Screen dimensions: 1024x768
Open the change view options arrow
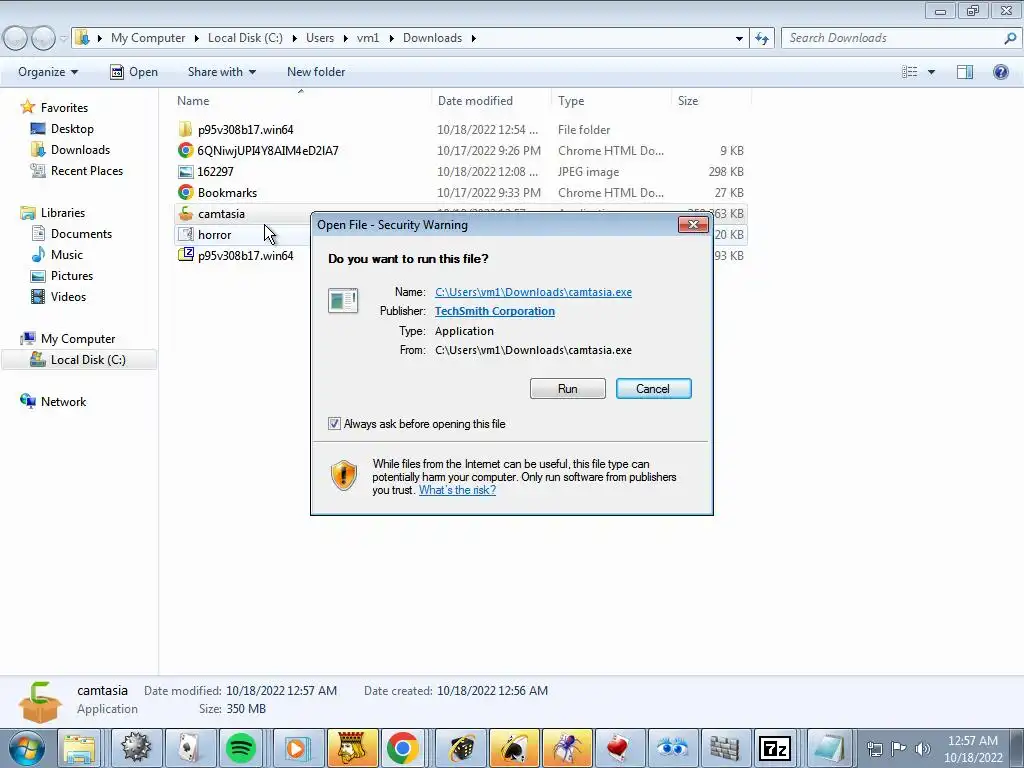click(931, 72)
